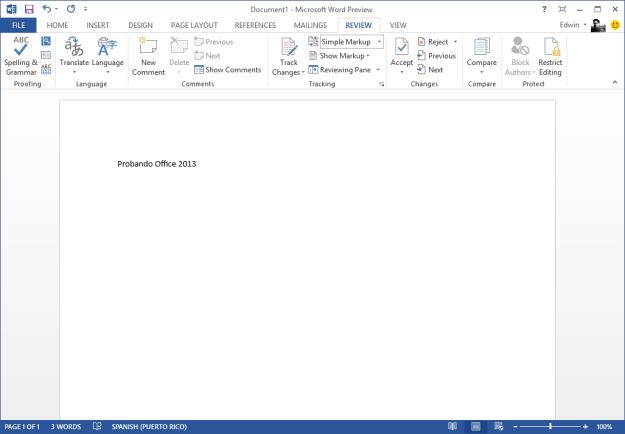
Task: Switch to Print Layout view
Action: [x=476, y=426]
